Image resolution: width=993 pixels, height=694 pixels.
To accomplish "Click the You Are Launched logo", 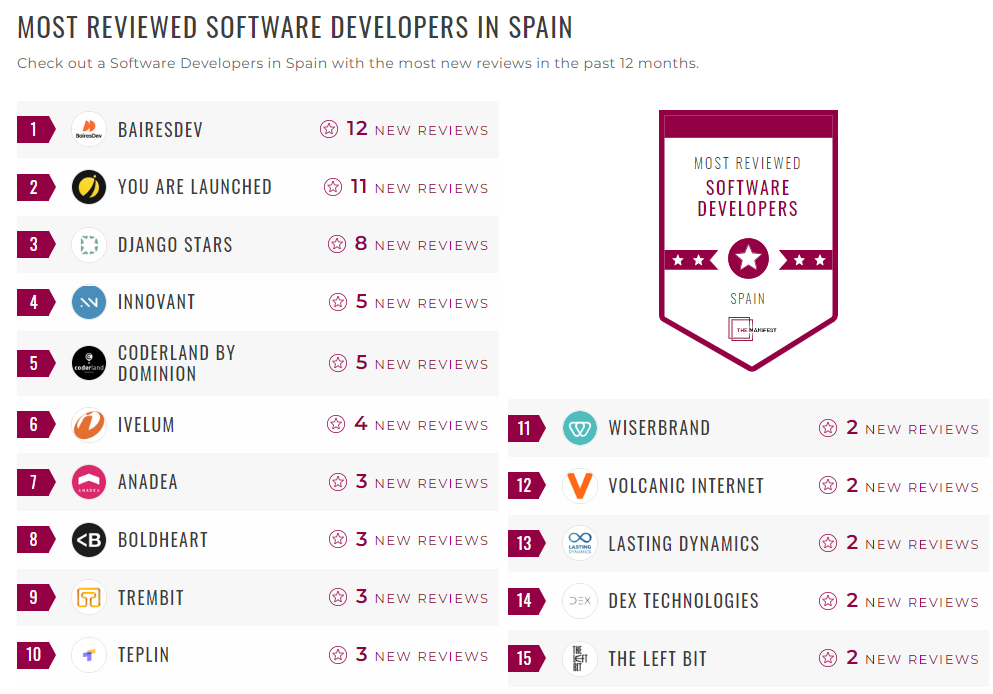I will click(89, 187).
